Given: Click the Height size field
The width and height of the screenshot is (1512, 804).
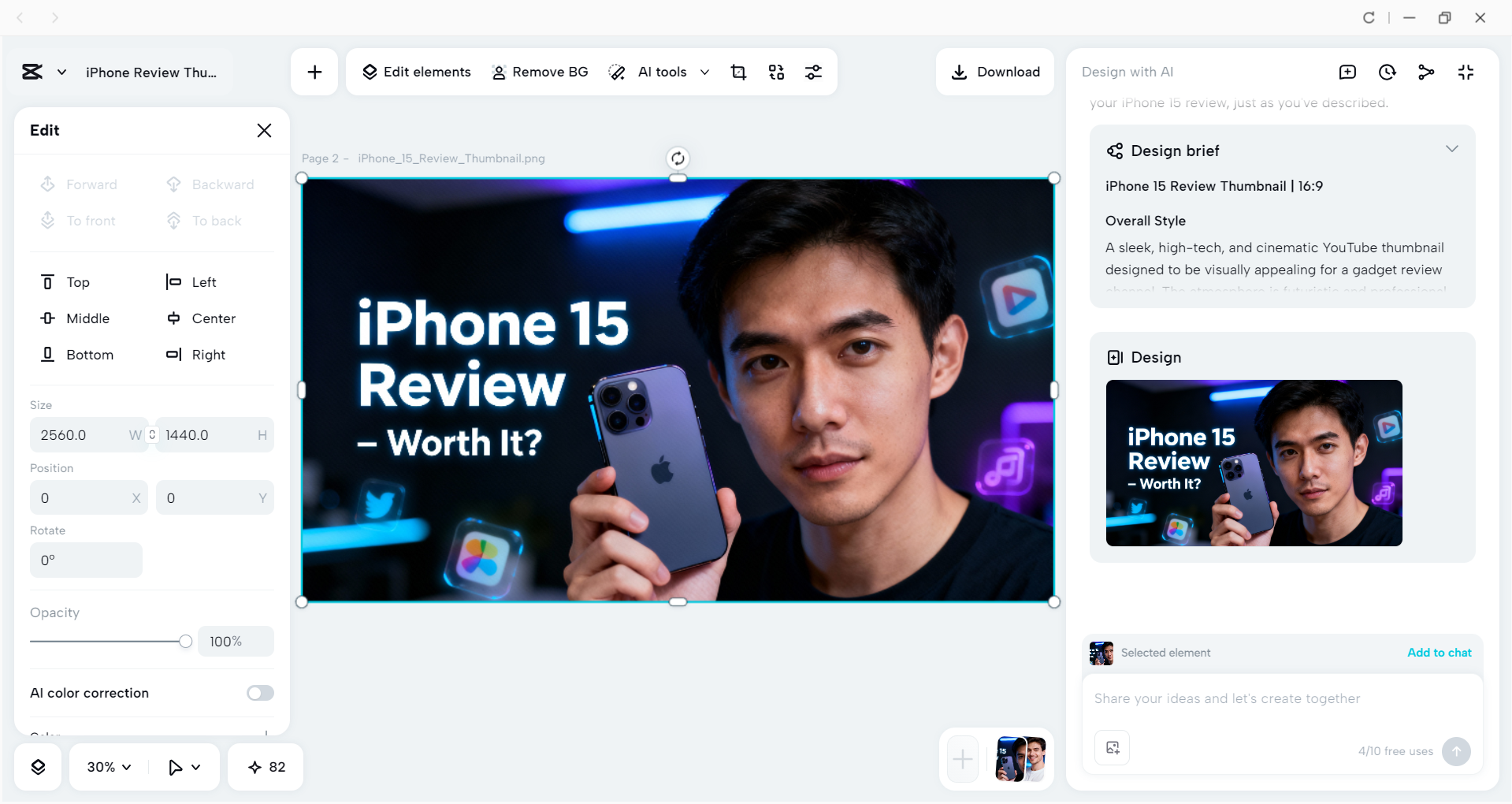Looking at the screenshot, I should click(215, 435).
